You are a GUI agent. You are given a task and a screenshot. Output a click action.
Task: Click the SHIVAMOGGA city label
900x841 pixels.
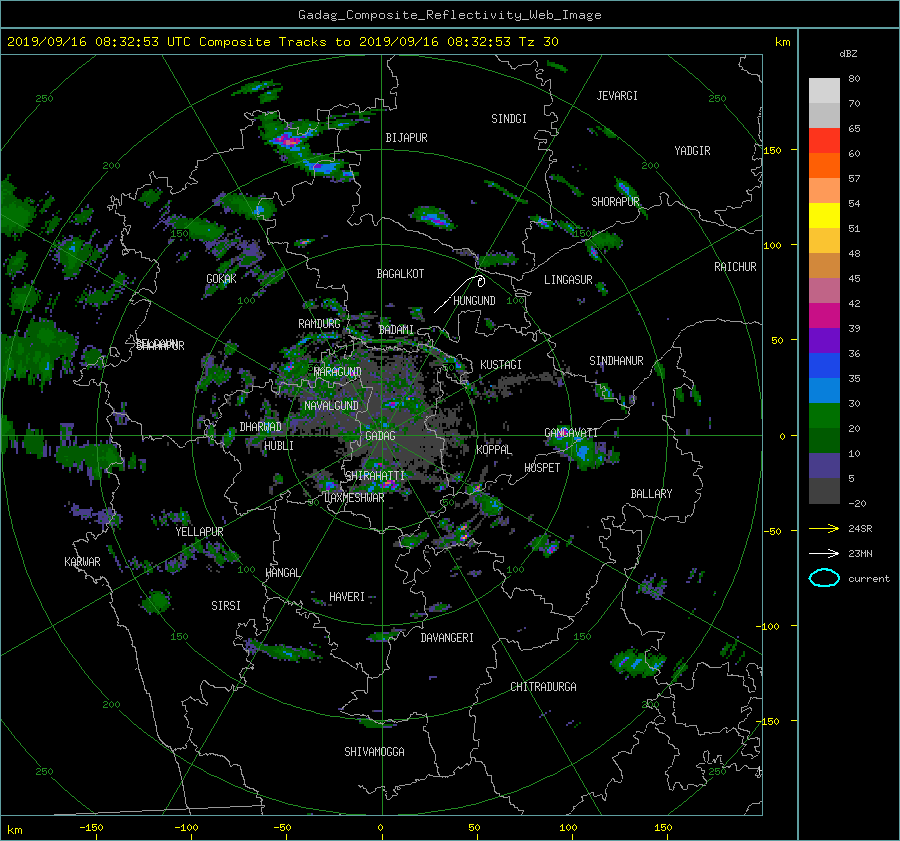tap(374, 751)
